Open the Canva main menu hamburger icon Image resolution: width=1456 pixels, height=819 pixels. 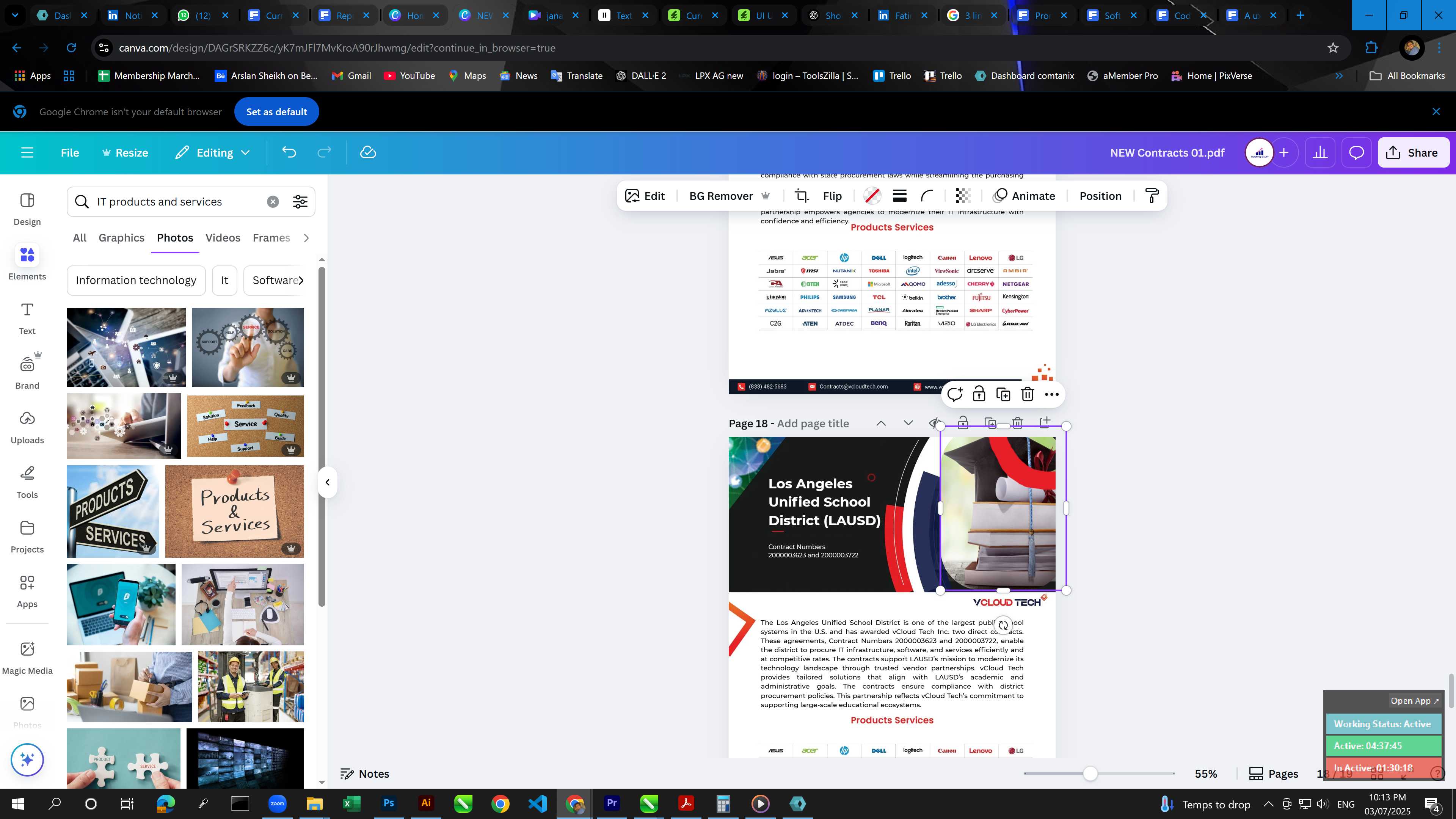pyautogui.click(x=27, y=152)
